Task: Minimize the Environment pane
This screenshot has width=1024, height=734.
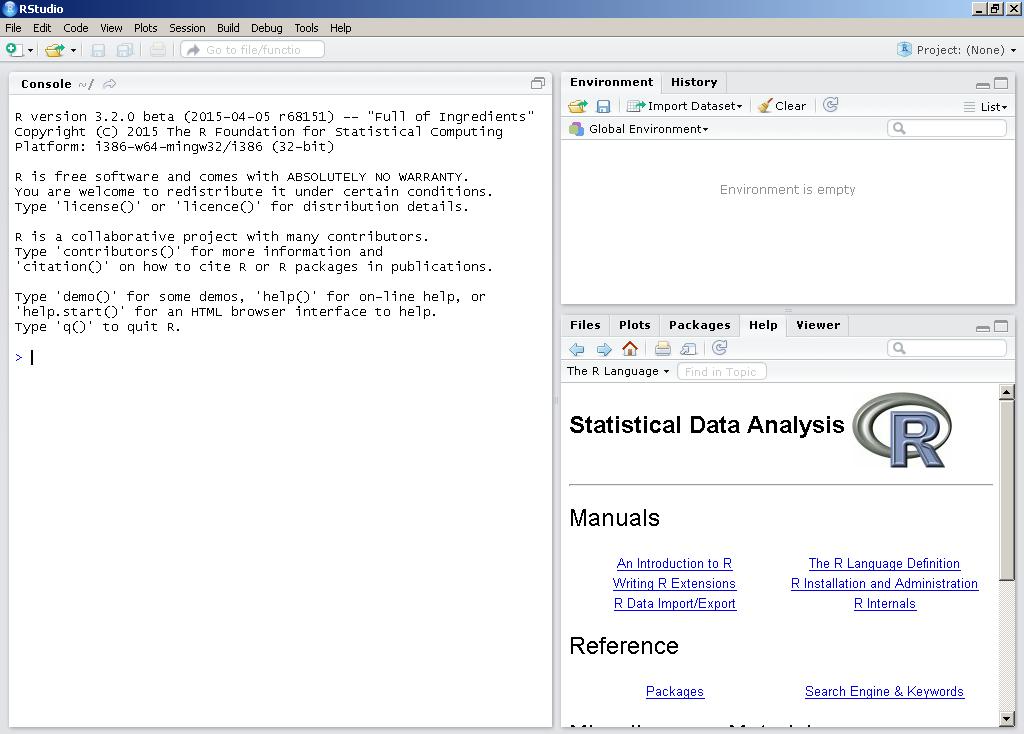Action: (x=982, y=84)
